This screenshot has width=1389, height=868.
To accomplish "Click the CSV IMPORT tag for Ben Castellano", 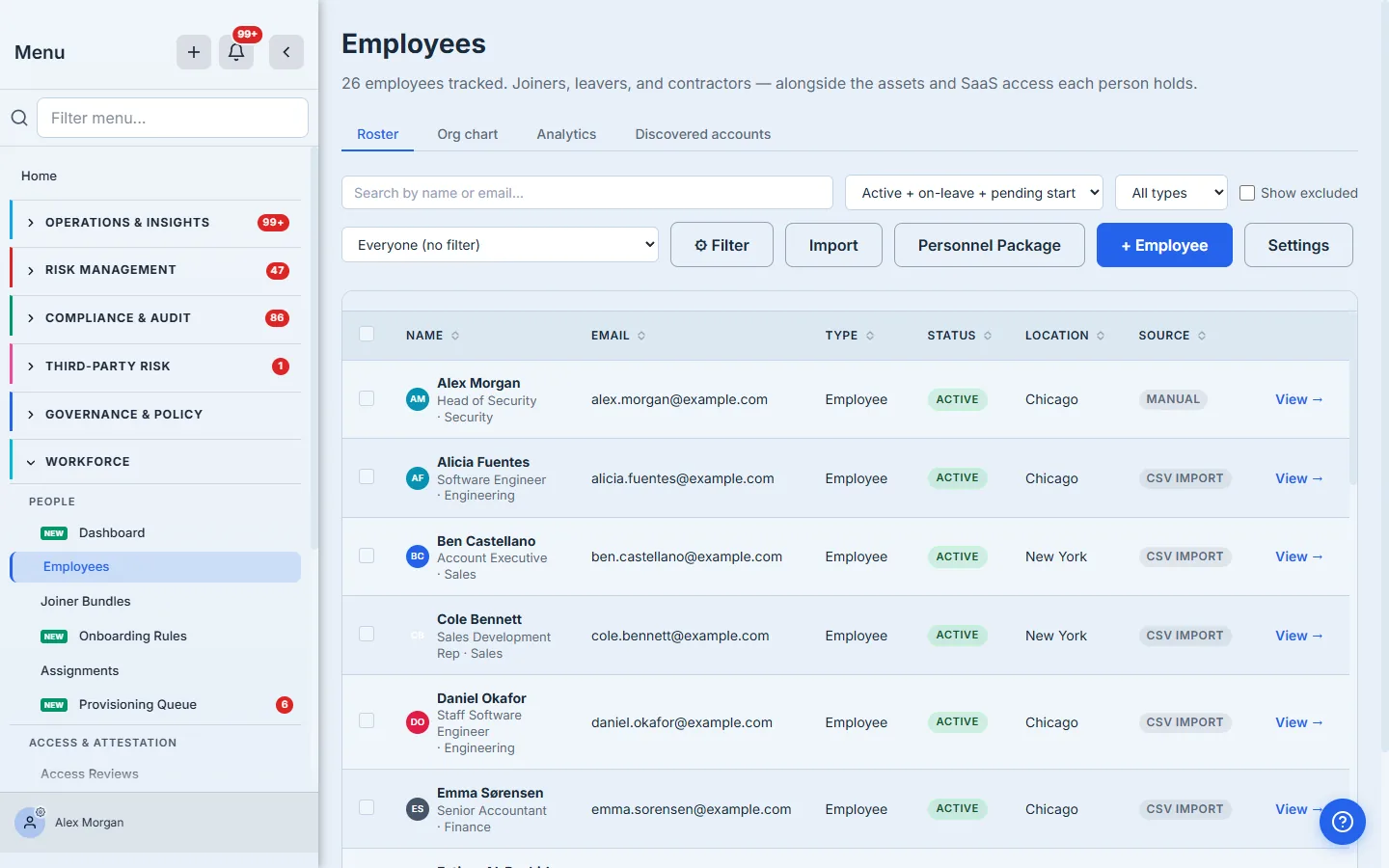I will point(1185,556).
